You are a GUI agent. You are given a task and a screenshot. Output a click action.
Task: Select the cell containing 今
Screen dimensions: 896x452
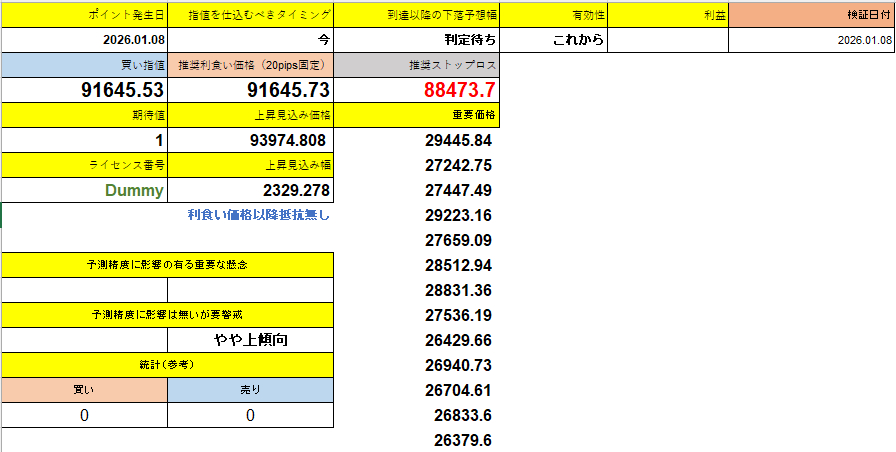(251, 40)
